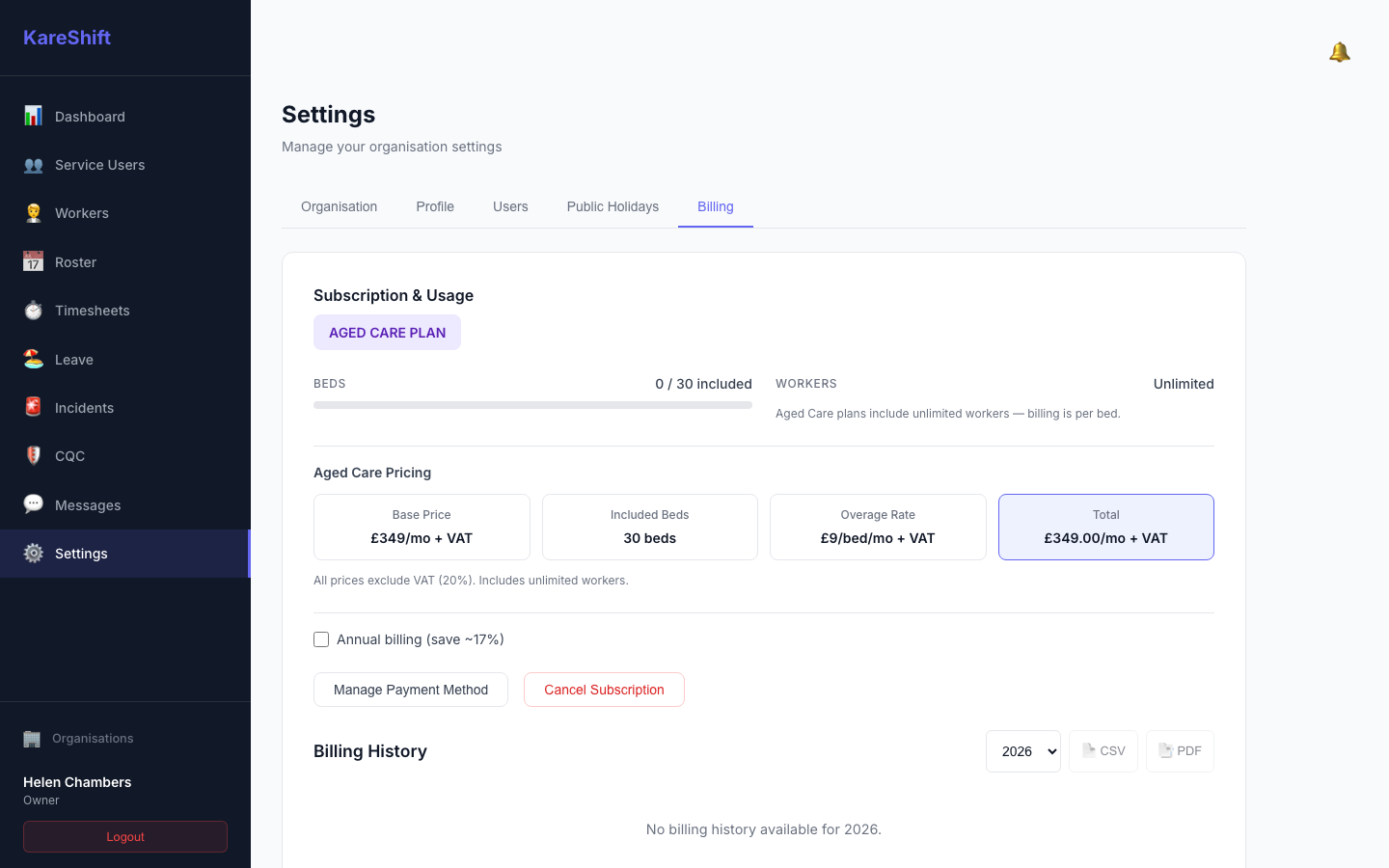Screen dimensions: 1389x868
Task: Open the Public Holidays tab
Action: coord(613,206)
